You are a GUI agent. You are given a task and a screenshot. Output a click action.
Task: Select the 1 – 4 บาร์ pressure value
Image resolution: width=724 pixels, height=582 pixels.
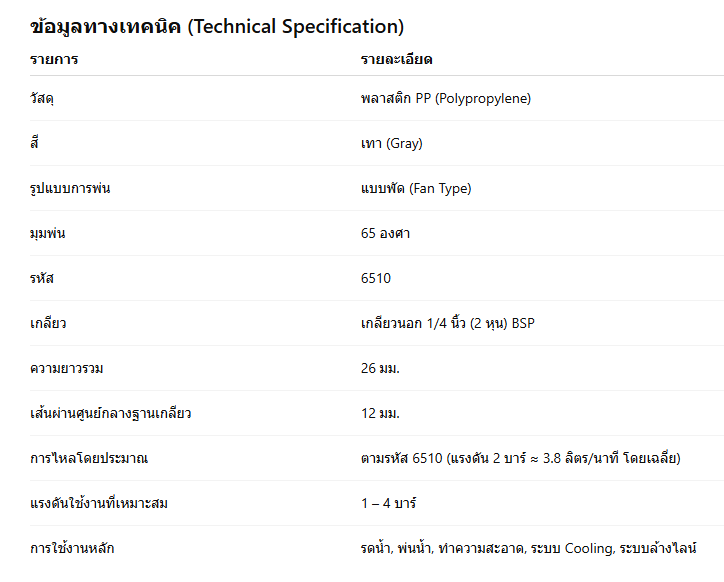(389, 503)
